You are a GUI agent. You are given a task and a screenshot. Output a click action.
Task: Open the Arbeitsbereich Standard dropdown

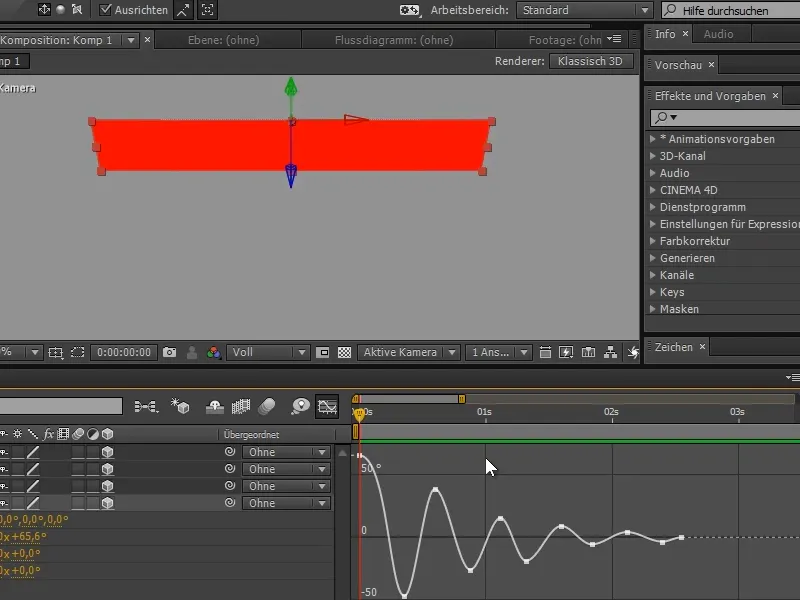(x=584, y=10)
